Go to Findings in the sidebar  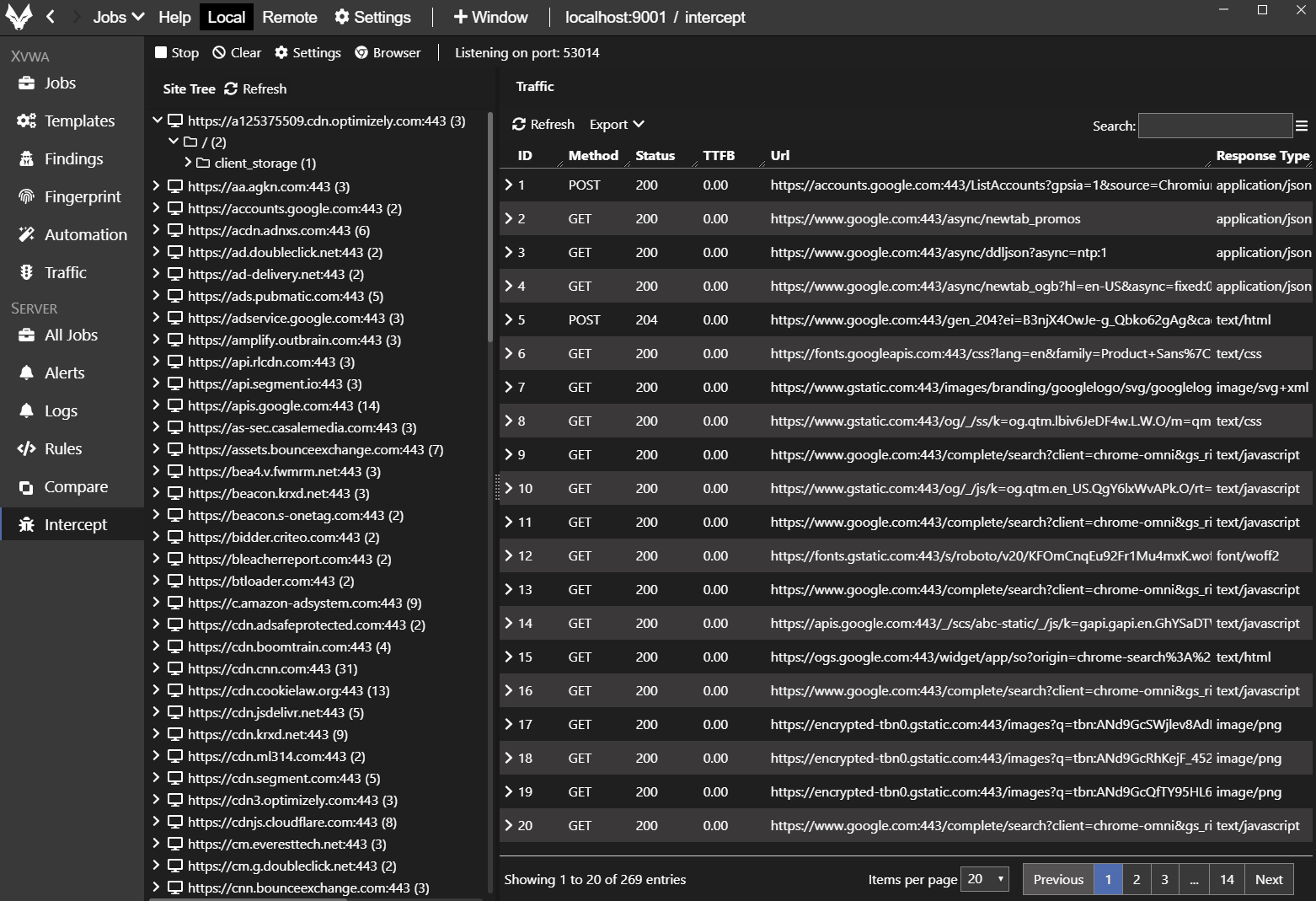(73, 158)
